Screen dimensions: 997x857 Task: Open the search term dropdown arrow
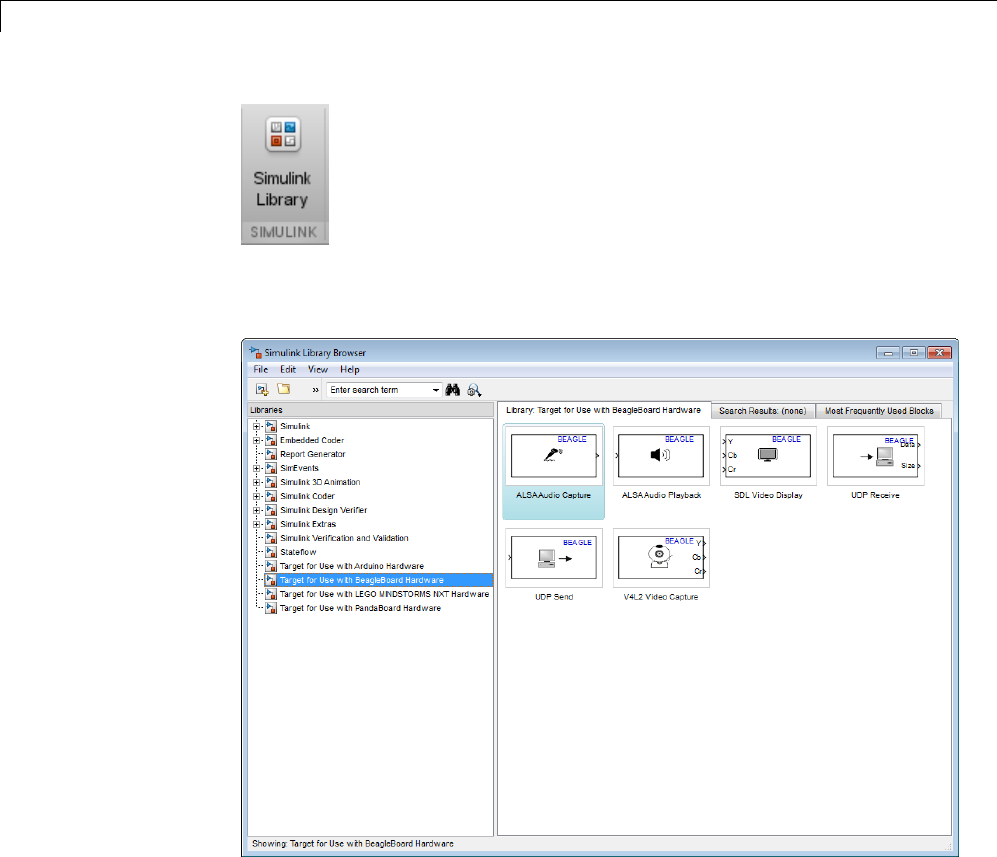436,390
